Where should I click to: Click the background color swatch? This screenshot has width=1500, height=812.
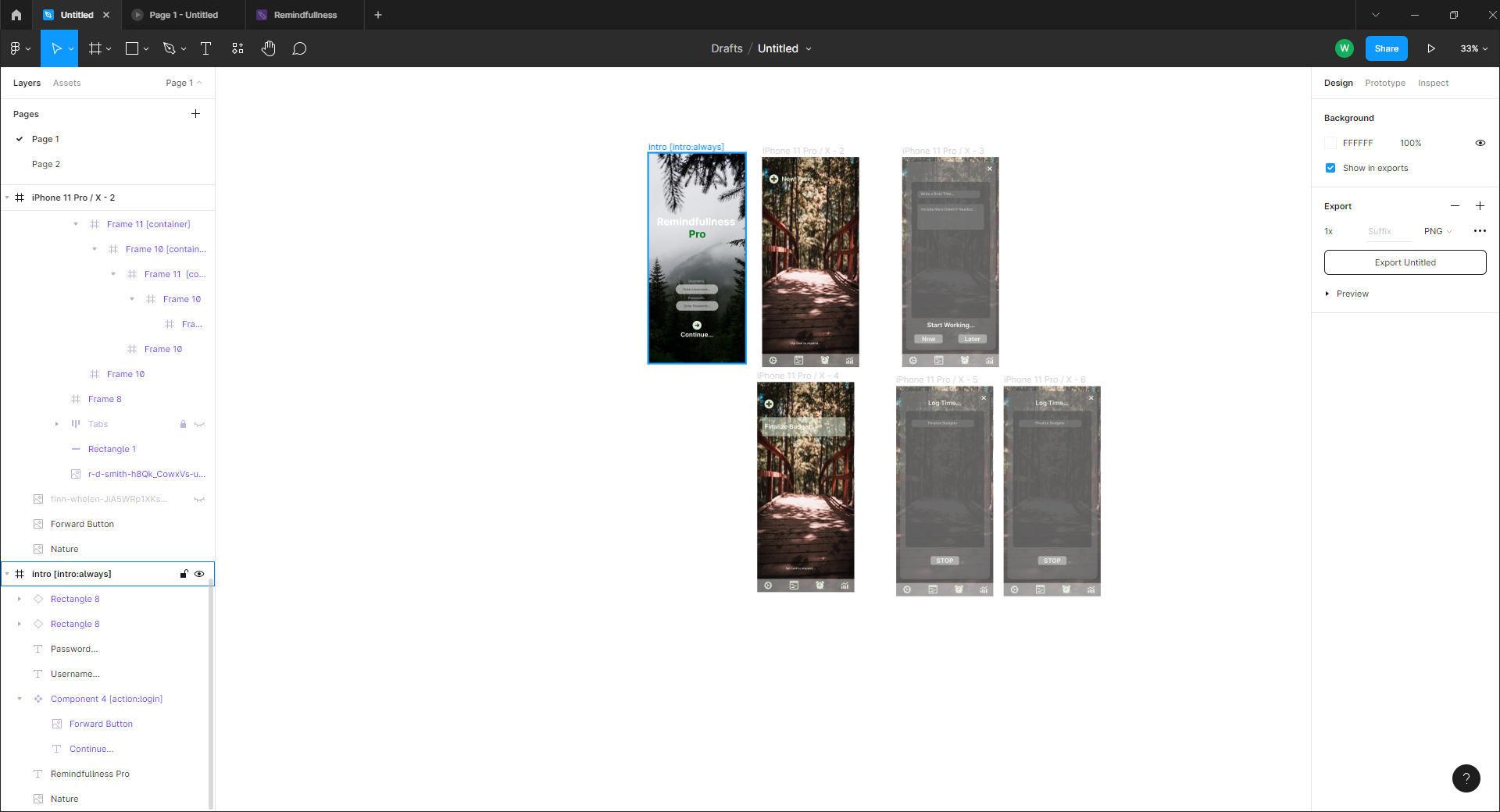(1330, 143)
